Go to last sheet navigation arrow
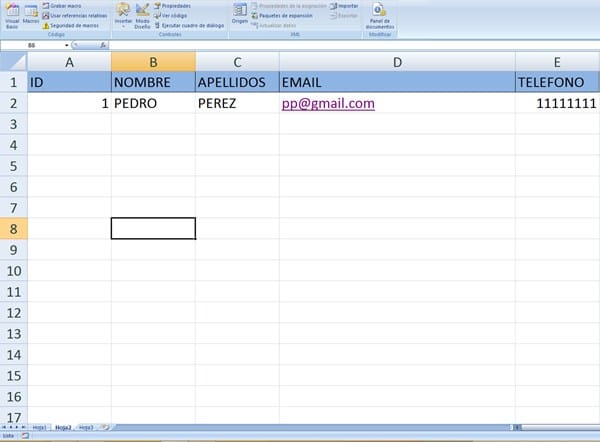The height and width of the screenshot is (442, 600). (23, 427)
